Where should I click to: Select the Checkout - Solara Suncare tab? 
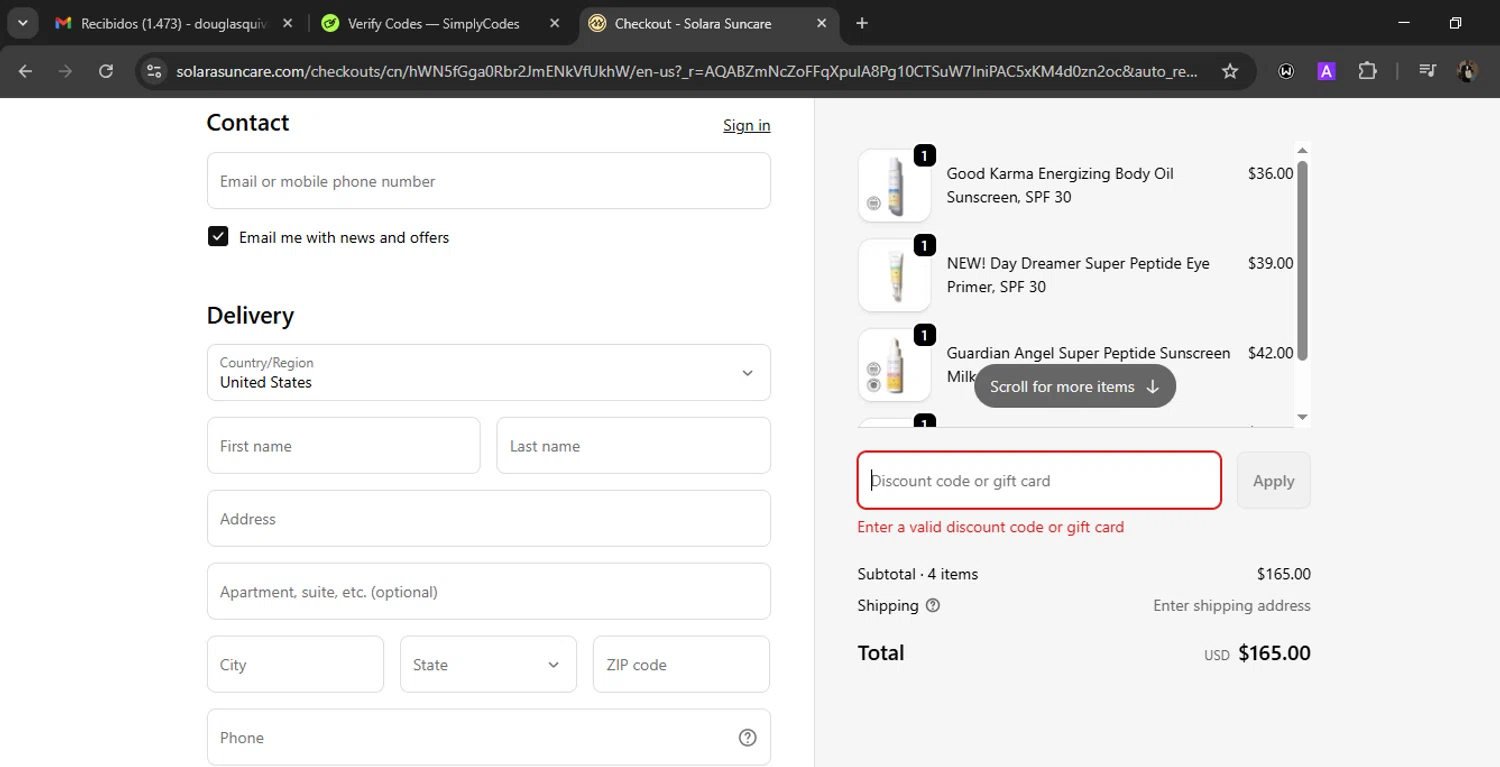tap(708, 23)
